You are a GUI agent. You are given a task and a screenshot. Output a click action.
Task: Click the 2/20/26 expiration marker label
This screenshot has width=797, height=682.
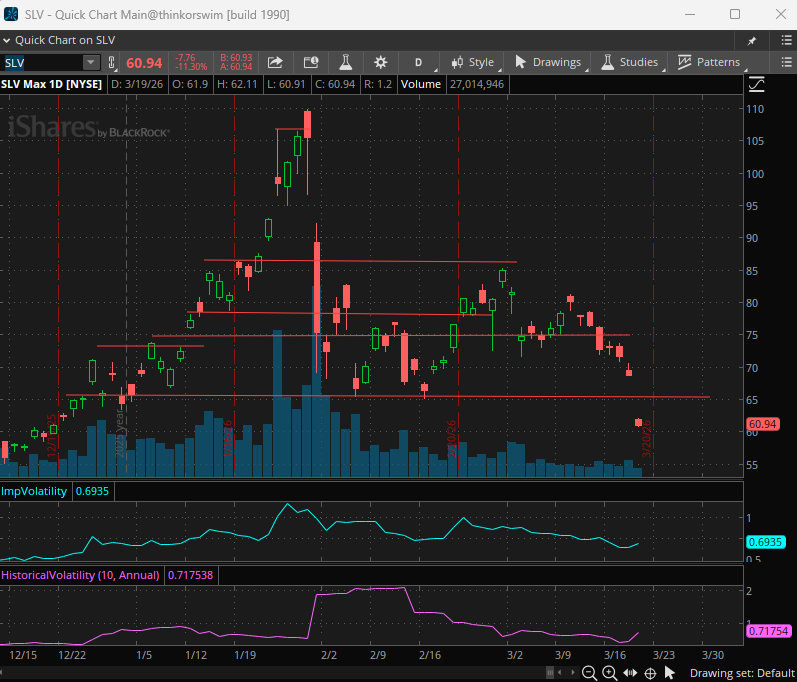451,439
